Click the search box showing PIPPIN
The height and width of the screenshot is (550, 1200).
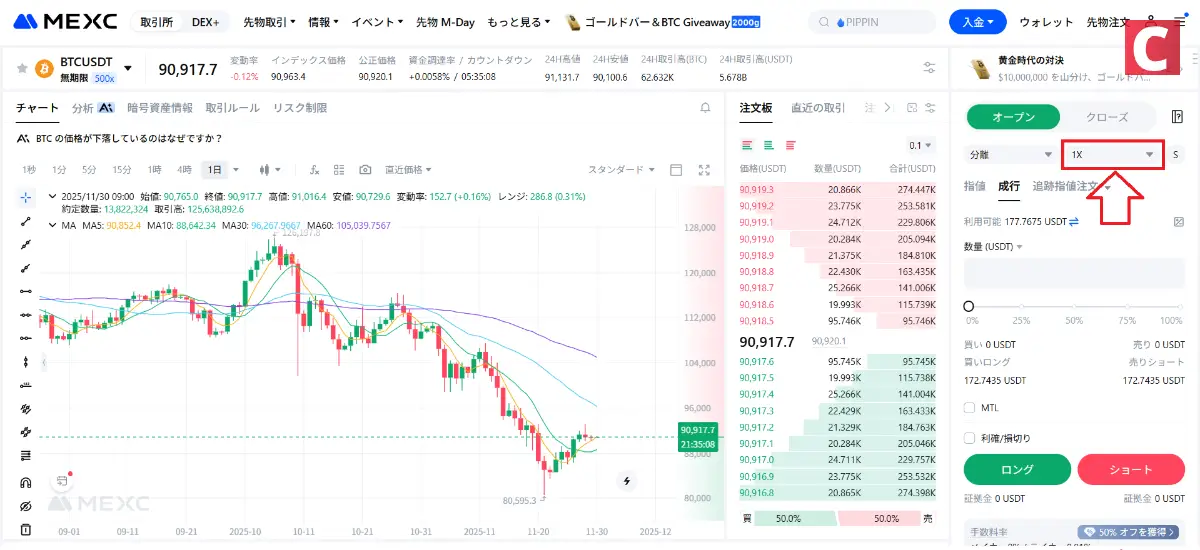(872, 21)
